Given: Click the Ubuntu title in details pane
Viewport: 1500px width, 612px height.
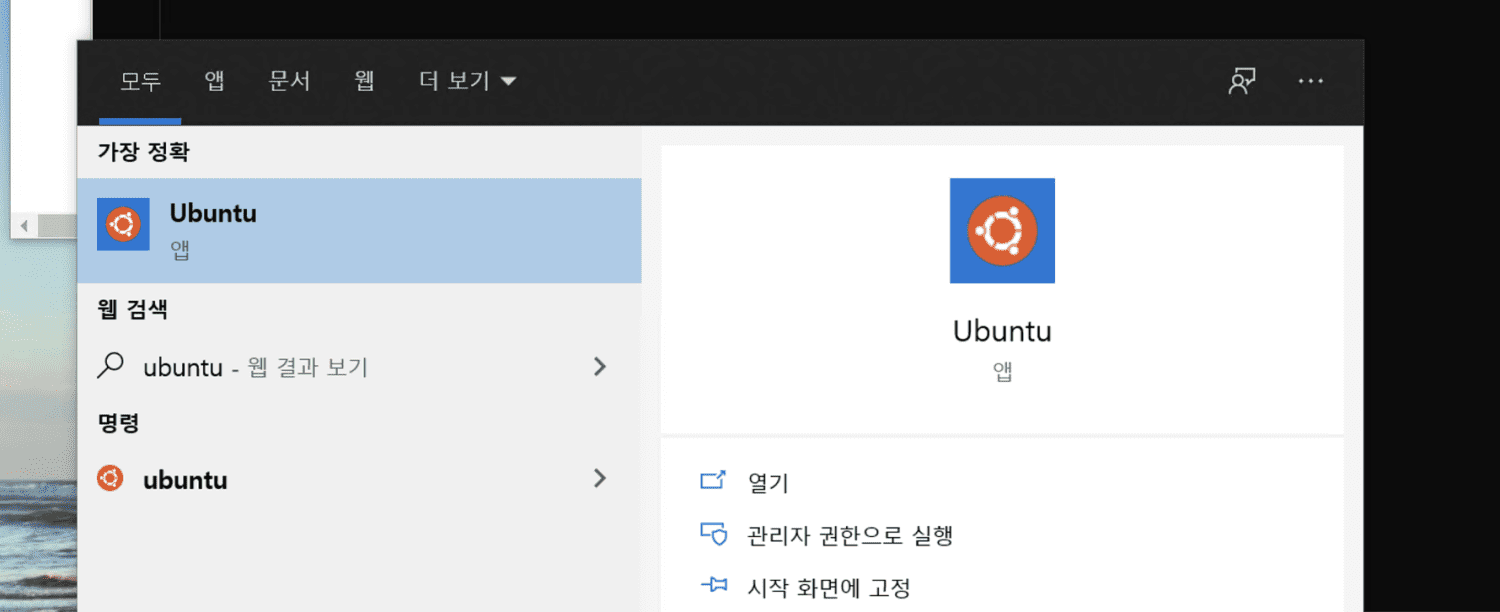Looking at the screenshot, I should 1002,331.
